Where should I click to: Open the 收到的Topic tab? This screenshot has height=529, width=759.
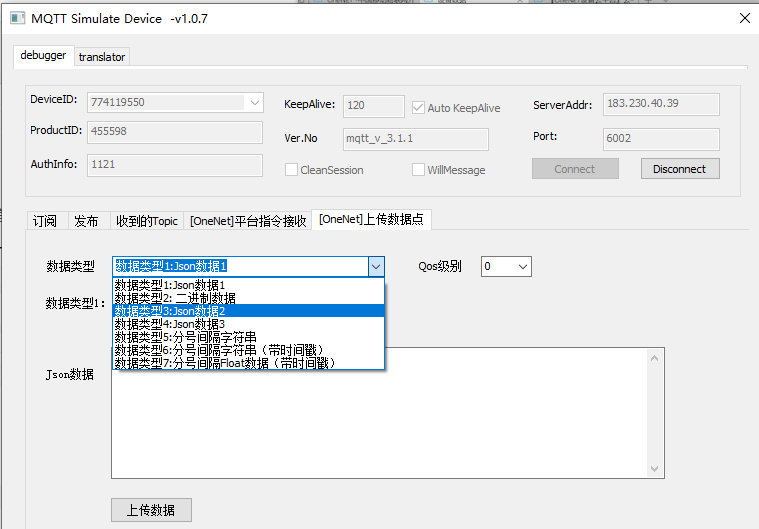(x=147, y=221)
